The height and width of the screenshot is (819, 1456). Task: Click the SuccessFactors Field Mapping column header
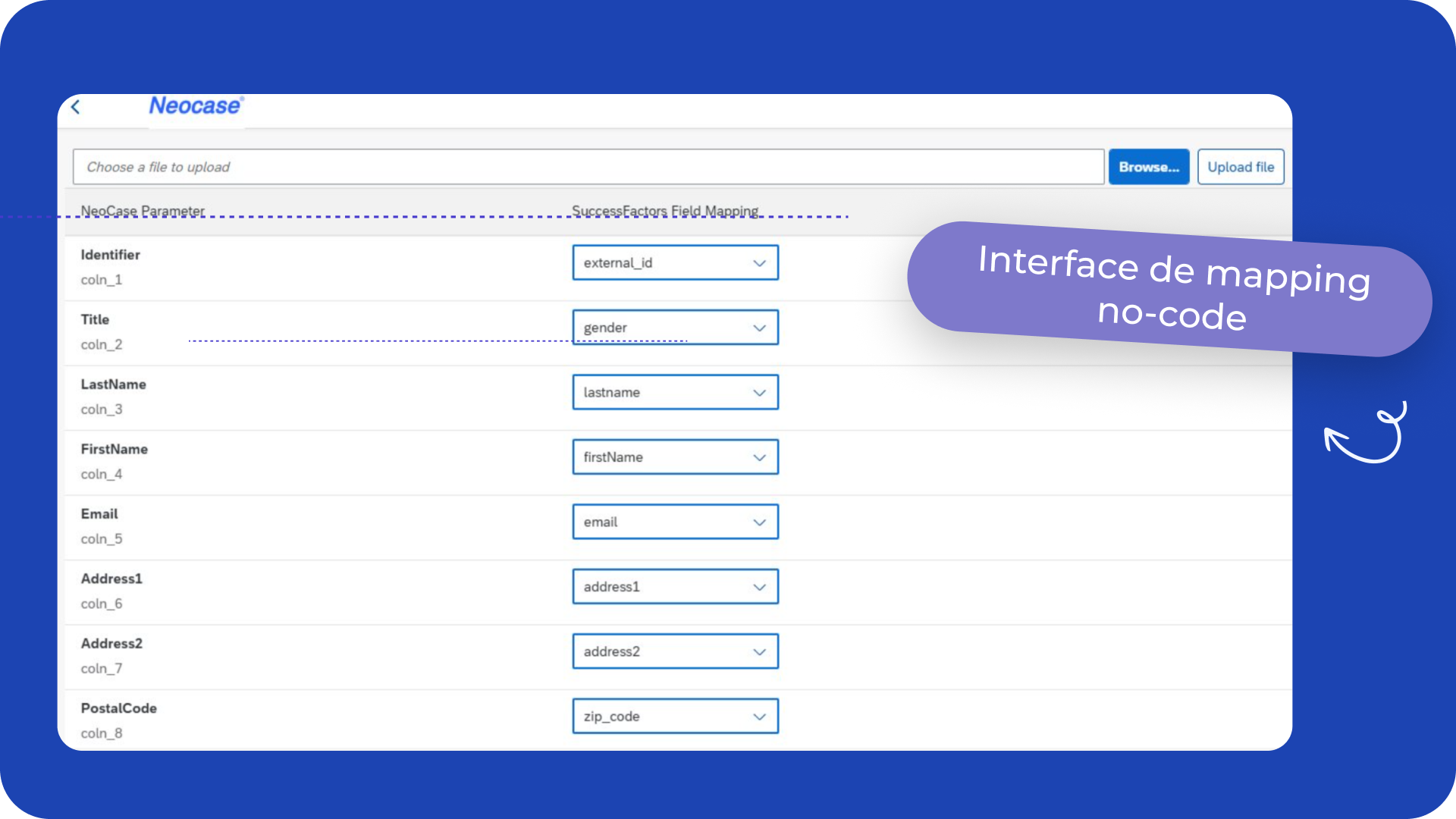[664, 210]
